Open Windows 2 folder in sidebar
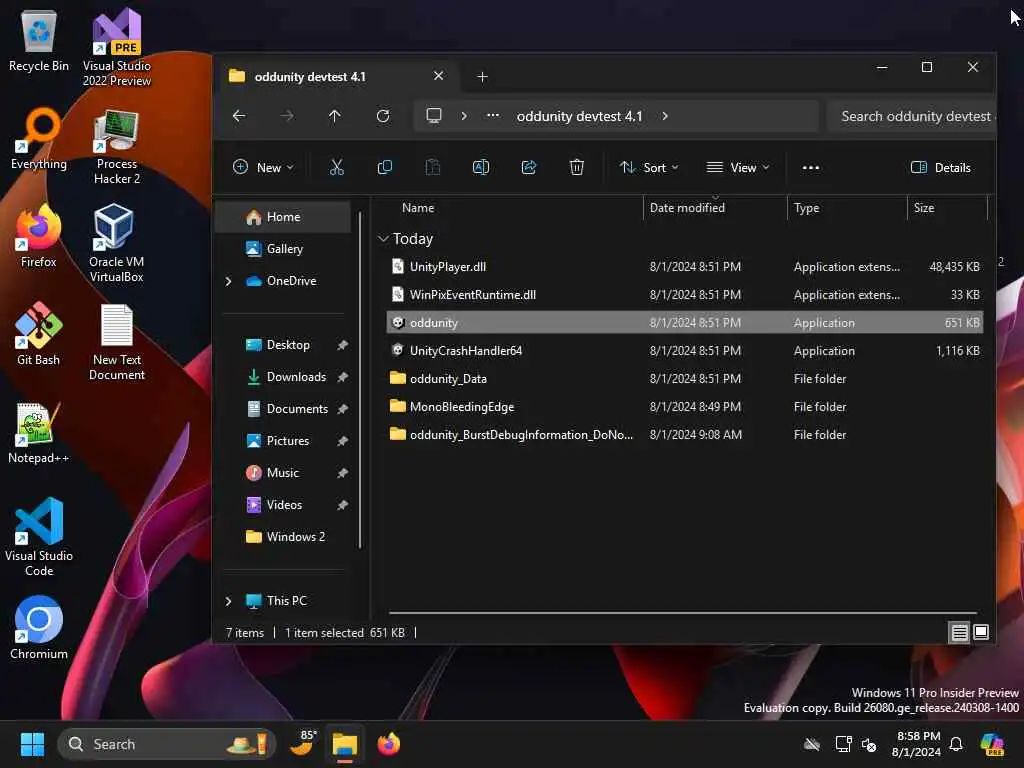Screen dimensions: 1024x768 295,537
